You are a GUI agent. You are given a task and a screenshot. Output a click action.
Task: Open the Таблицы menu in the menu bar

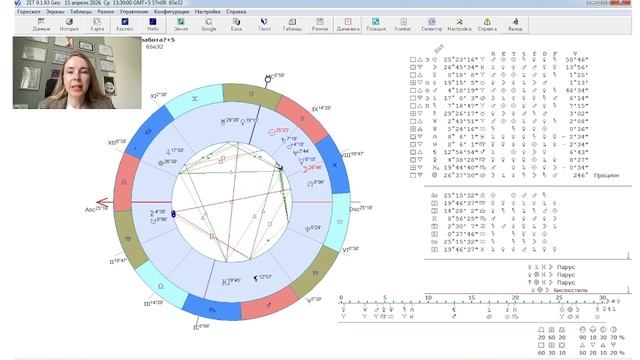(81, 12)
